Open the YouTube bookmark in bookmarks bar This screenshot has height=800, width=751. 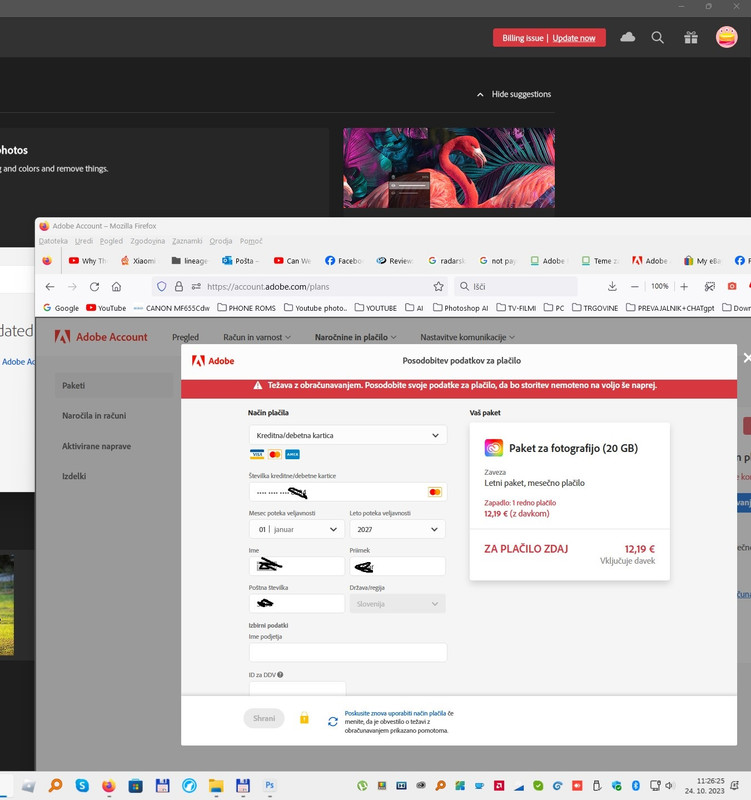(106, 308)
